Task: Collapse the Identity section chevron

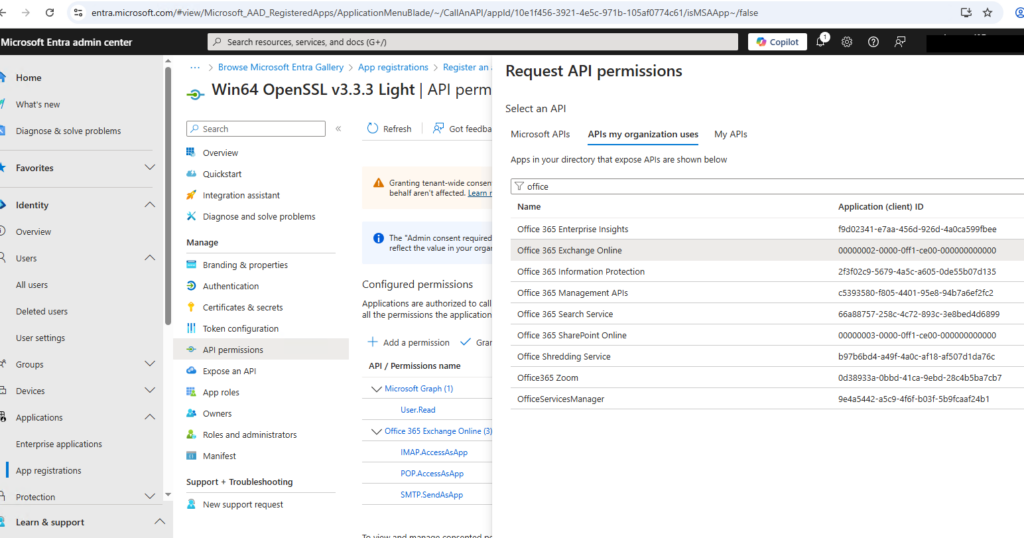Action: coord(150,205)
